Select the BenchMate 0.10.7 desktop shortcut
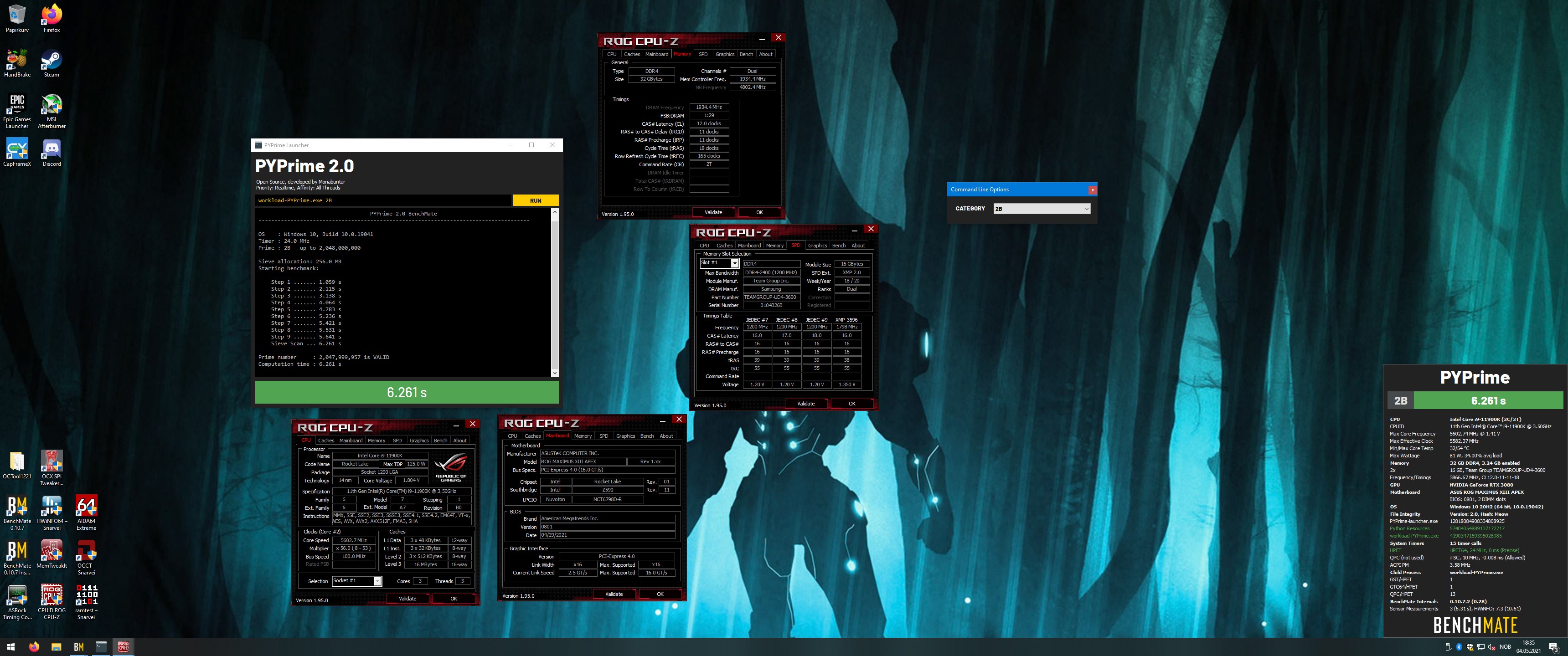 coord(17,512)
